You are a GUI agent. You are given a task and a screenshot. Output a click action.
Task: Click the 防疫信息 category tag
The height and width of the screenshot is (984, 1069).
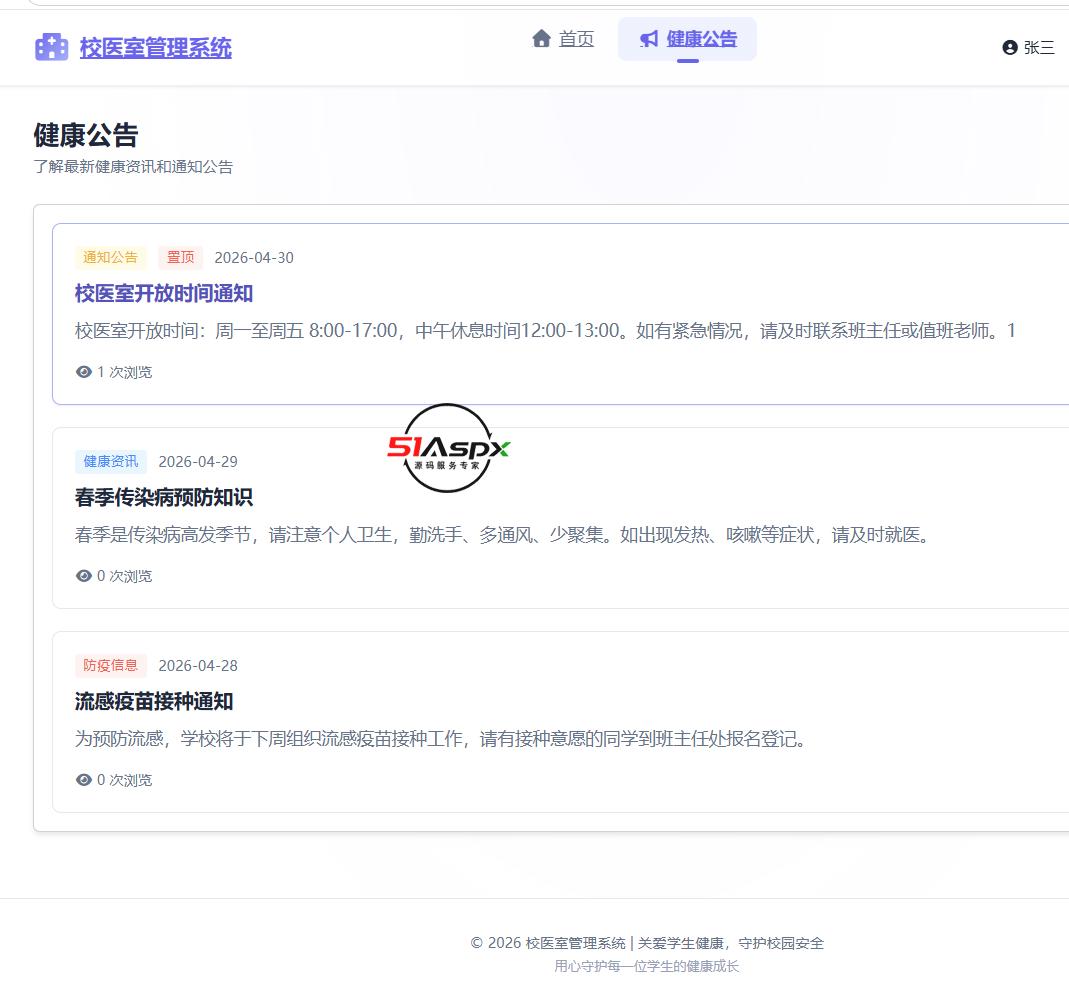click(x=110, y=665)
